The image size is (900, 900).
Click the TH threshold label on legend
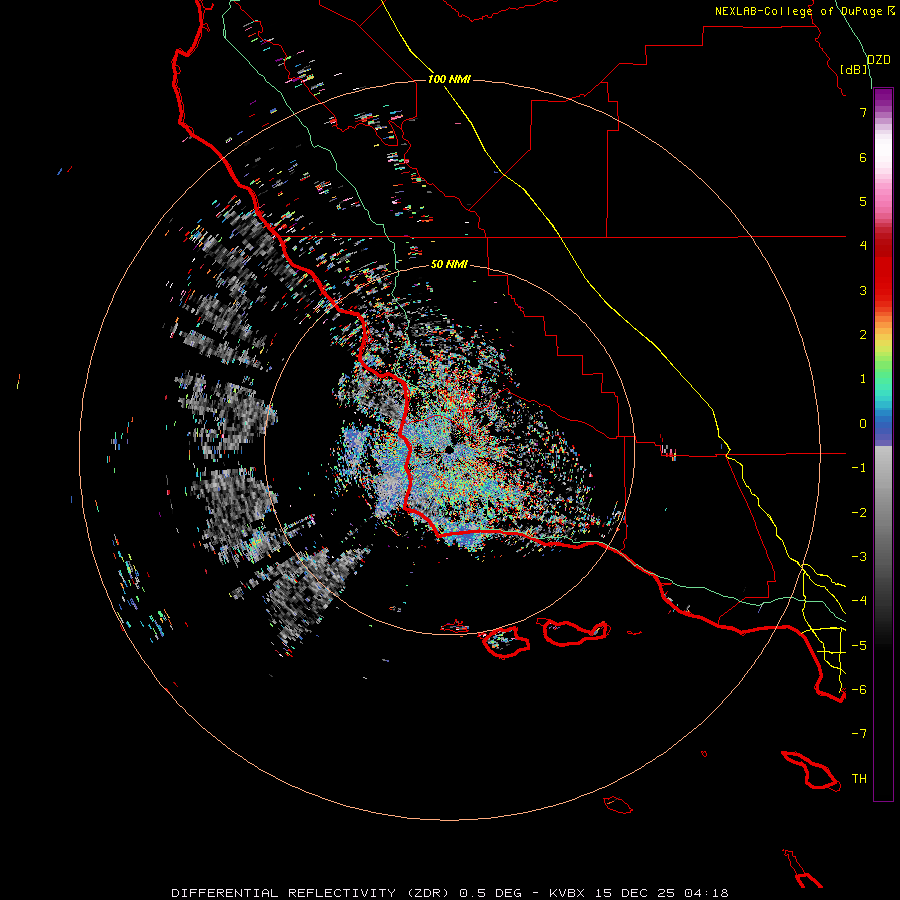[859, 779]
